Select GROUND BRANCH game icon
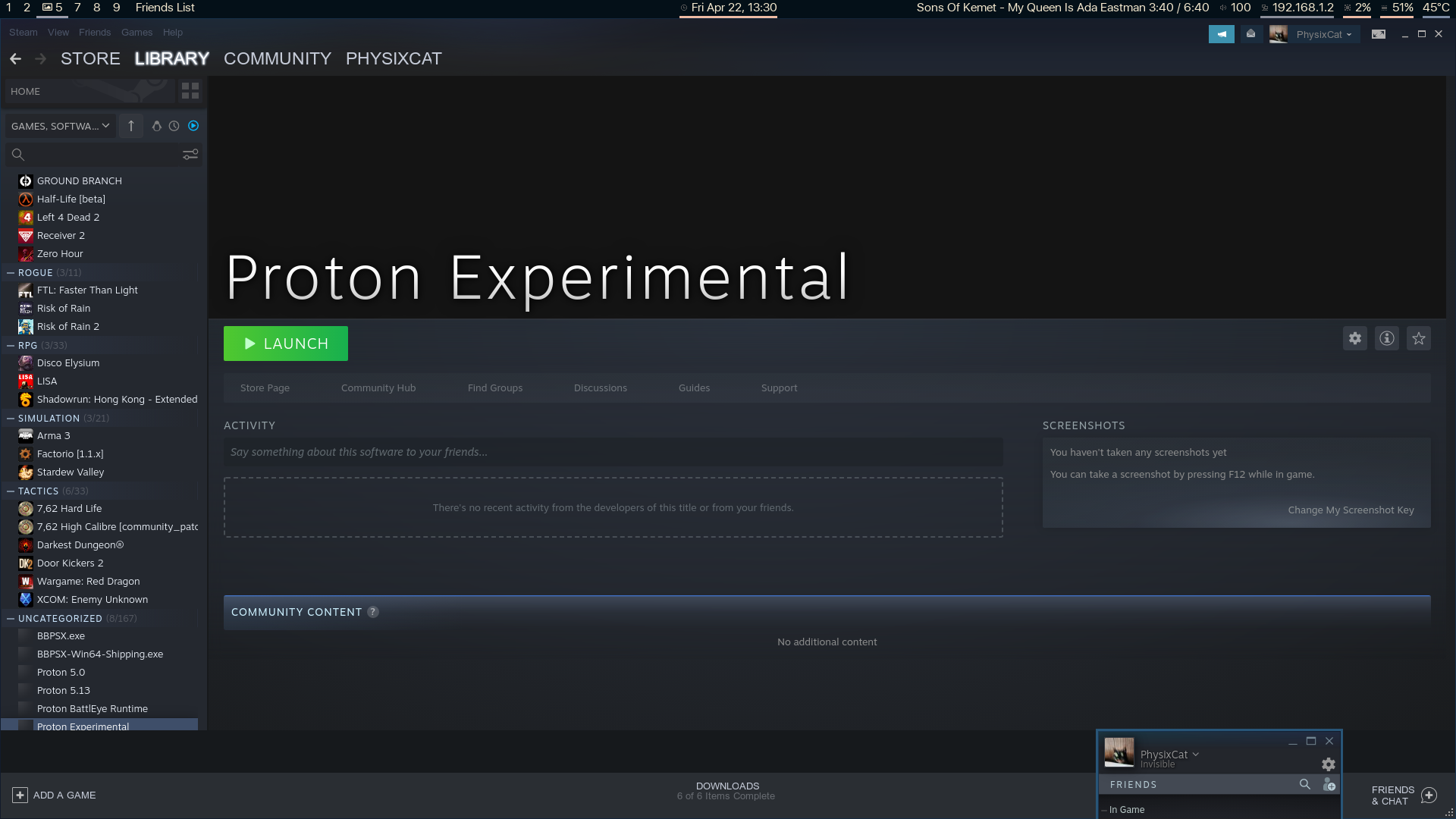This screenshot has width=1456, height=819. tap(26, 181)
